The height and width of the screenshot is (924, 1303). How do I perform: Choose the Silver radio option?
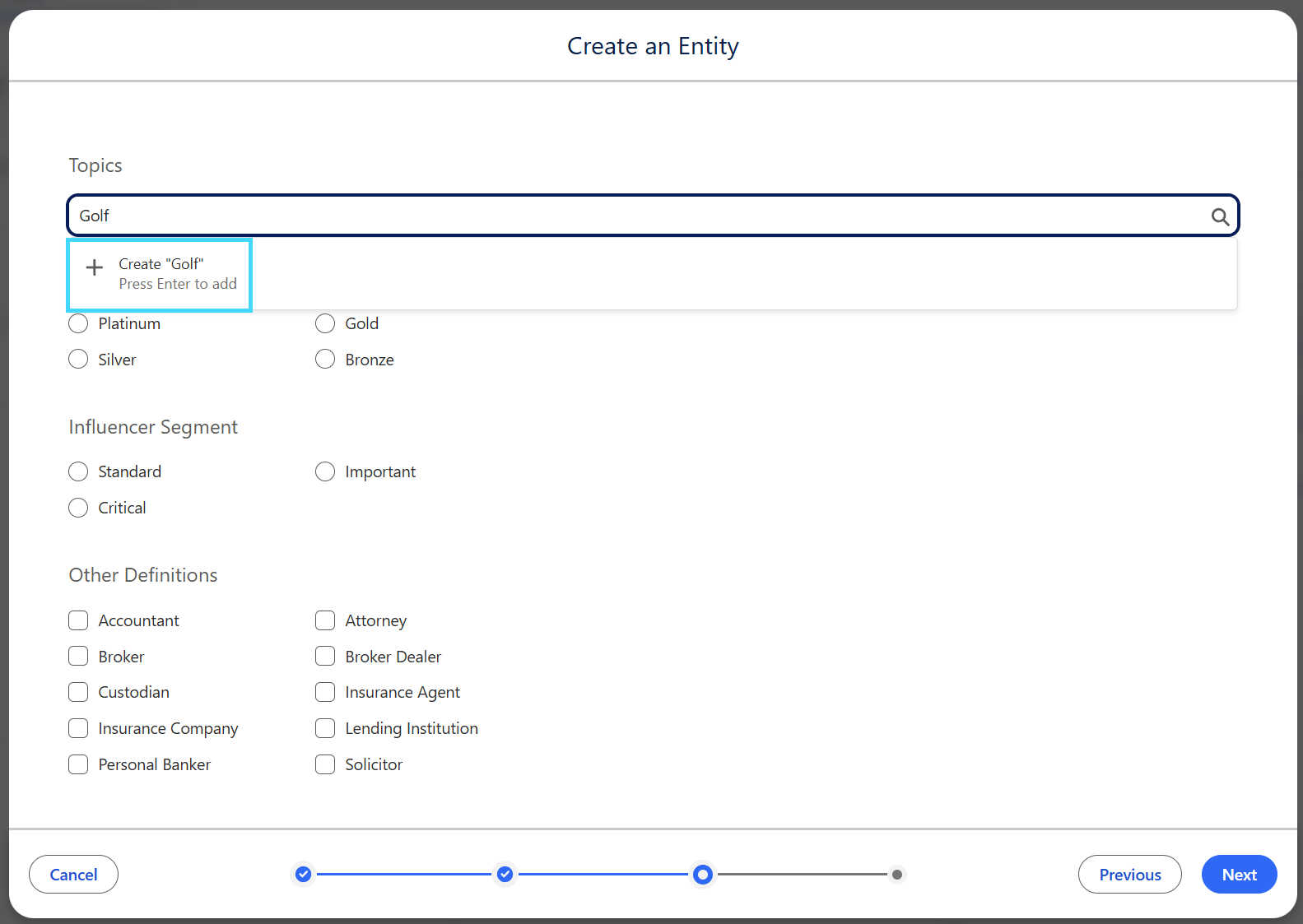(78, 360)
